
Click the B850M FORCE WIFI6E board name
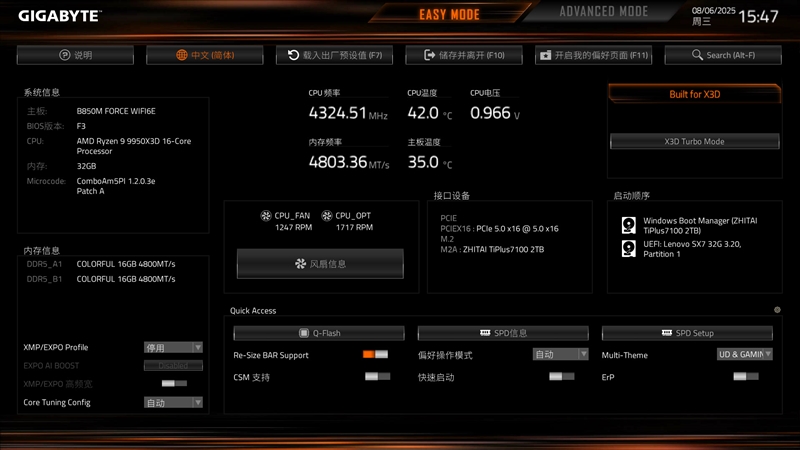[x=116, y=111]
